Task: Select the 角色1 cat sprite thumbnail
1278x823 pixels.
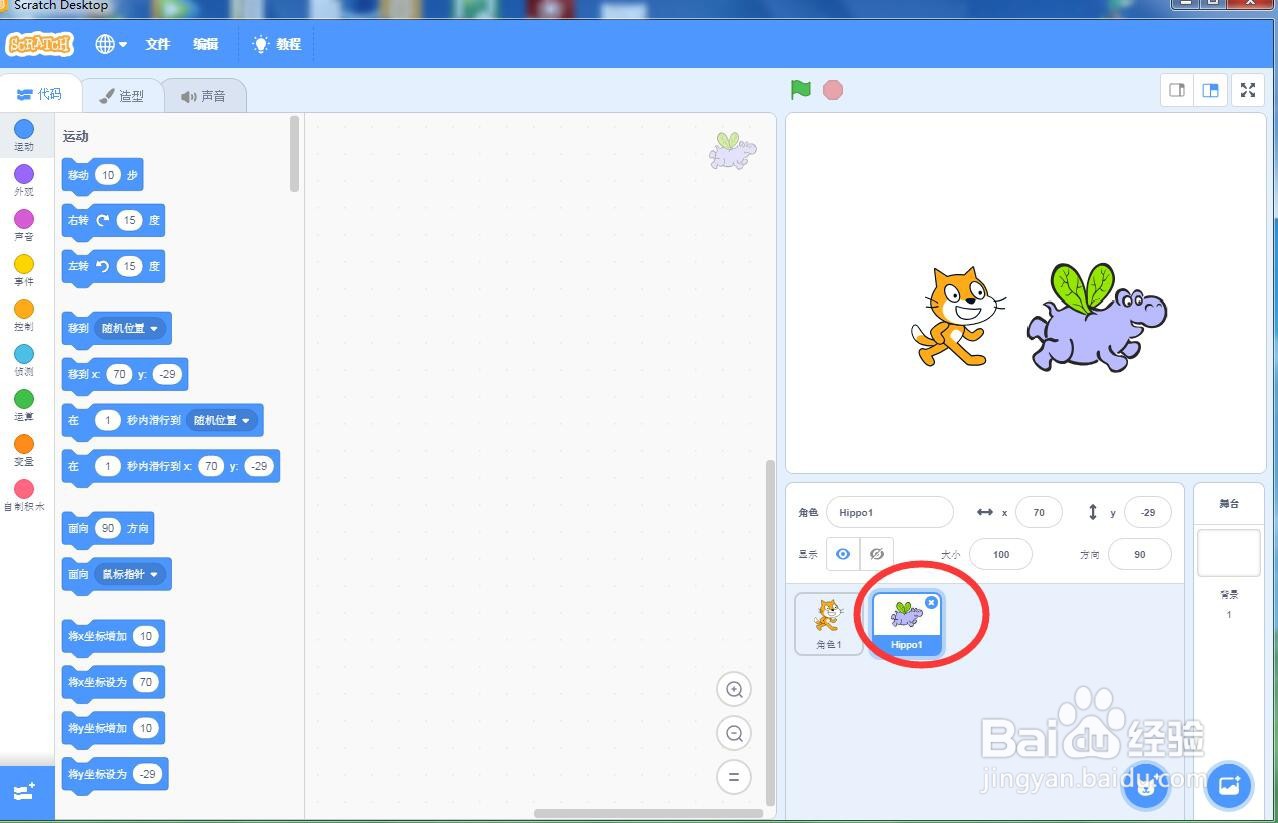Action: point(828,624)
